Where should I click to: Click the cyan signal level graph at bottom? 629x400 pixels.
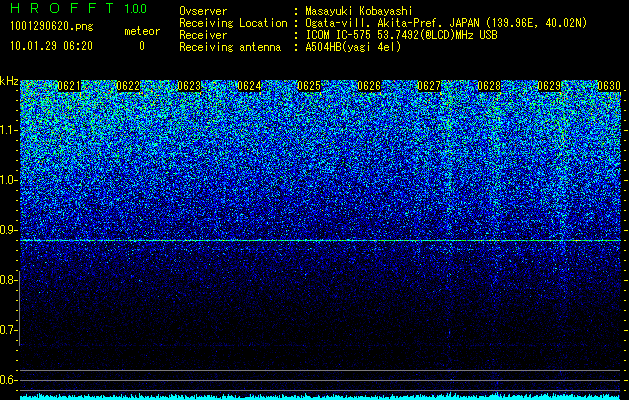pyautogui.click(x=321, y=396)
